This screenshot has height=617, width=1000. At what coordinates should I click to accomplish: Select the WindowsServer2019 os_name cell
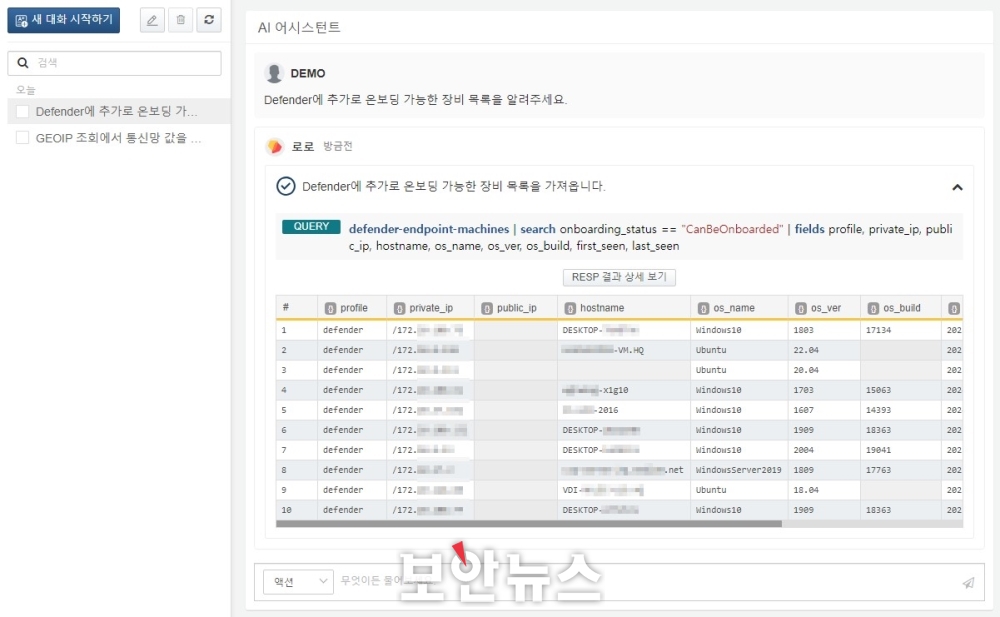[x=739, y=470]
